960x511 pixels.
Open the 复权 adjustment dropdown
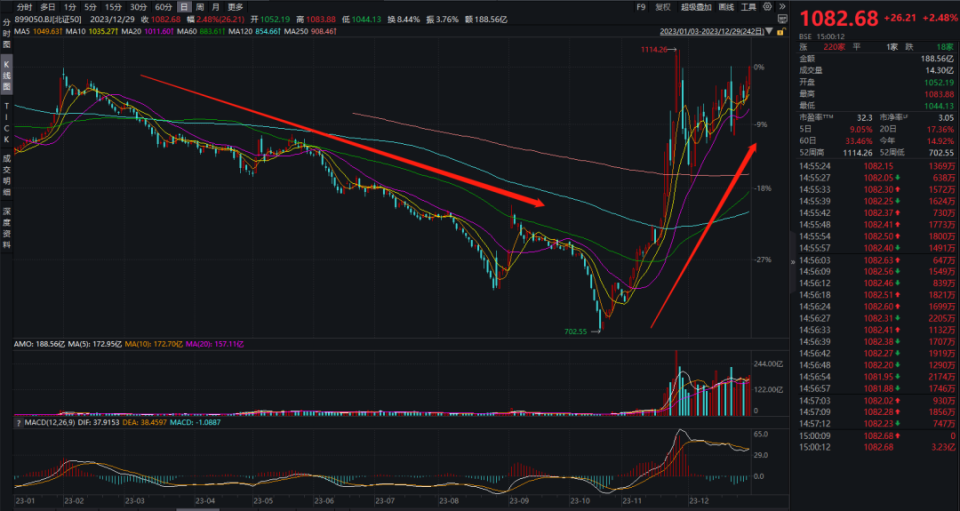tap(663, 7)
